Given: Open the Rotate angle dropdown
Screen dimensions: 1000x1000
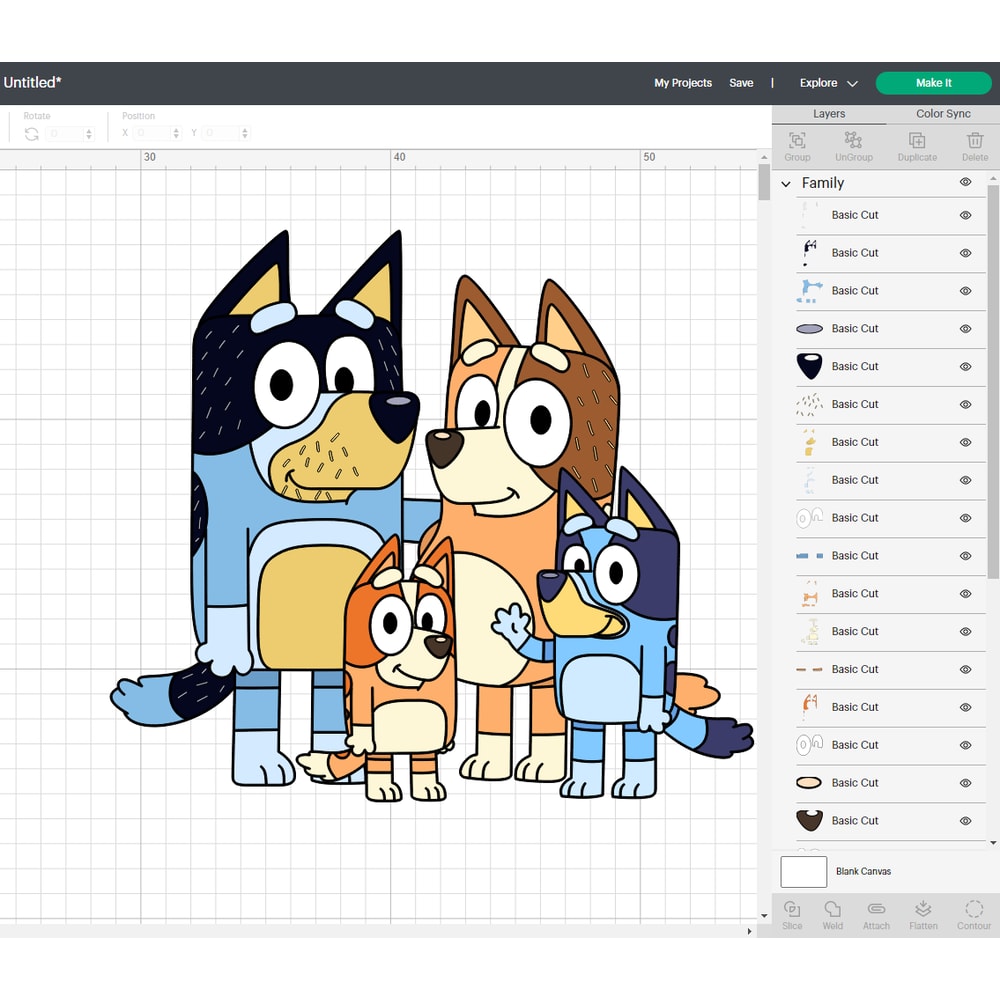Looking at the screenshot, I should pyautogui.click(x=89, y=132).
